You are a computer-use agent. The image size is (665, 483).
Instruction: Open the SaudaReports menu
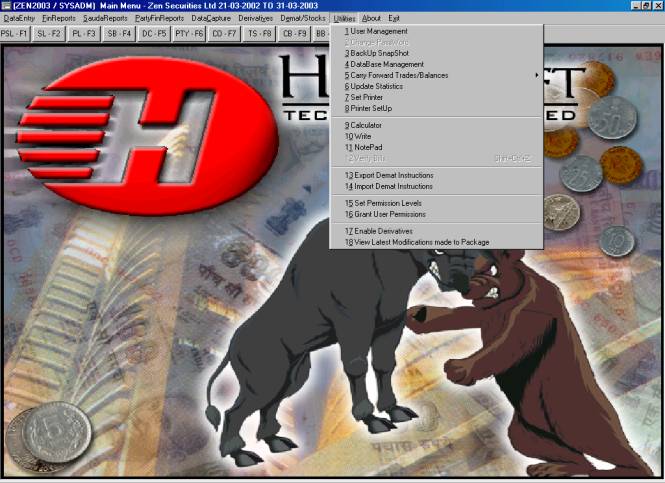pos(105,18)
